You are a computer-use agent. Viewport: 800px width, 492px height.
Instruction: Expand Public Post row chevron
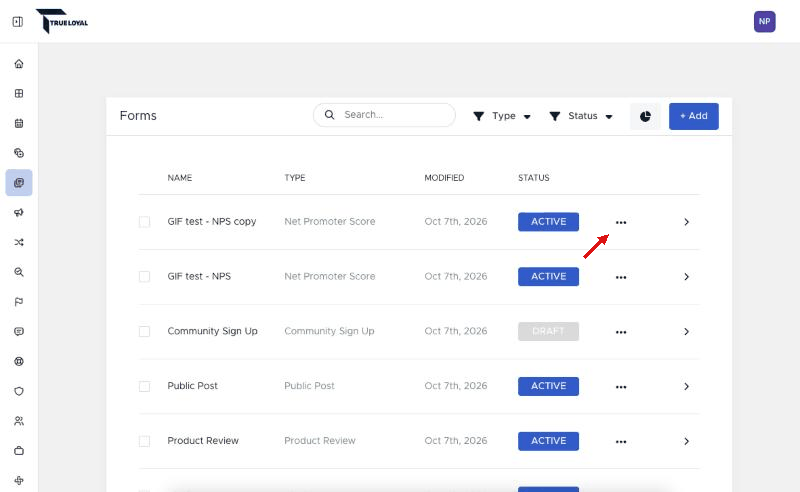tap(686, 386)
